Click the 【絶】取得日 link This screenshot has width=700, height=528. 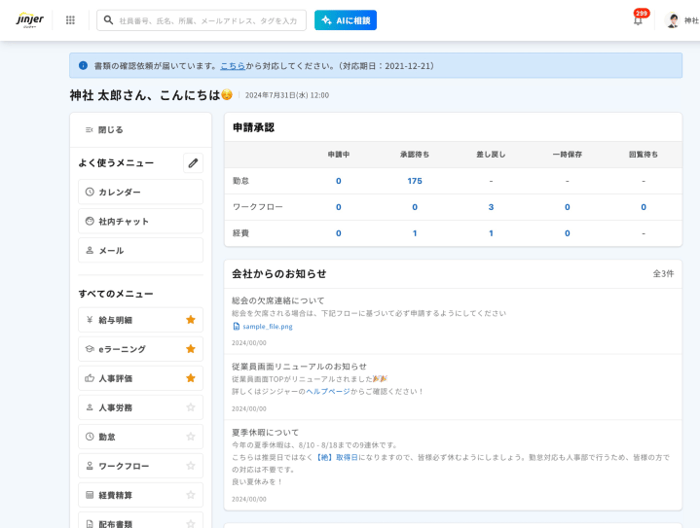pos(337,457)
